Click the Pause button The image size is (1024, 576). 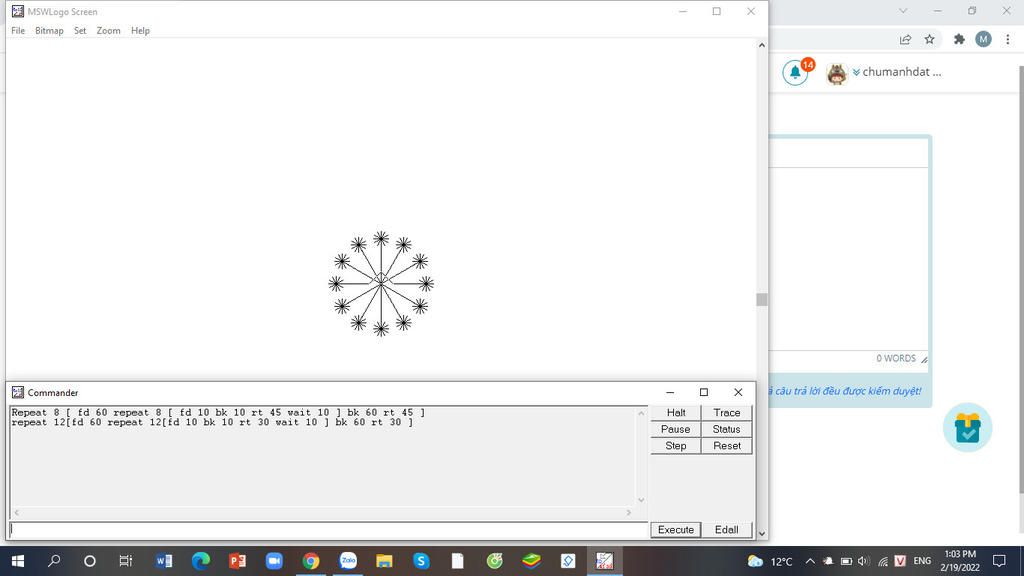(x=676, y=429)
